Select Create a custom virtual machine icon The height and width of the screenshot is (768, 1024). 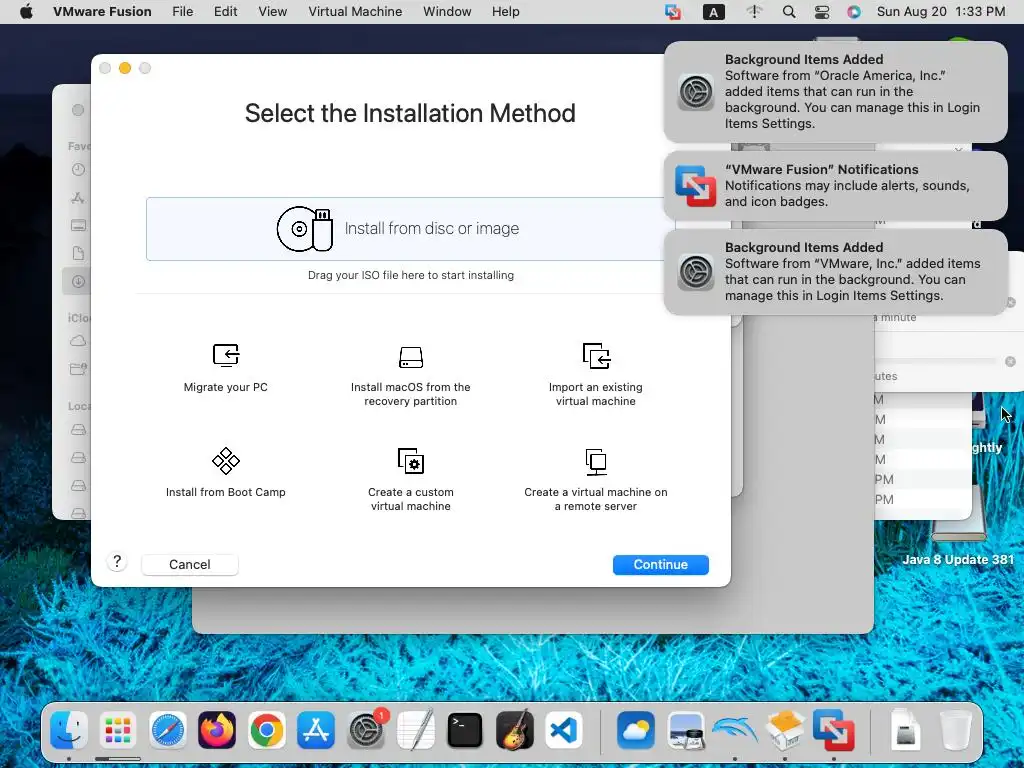pyautogui.click(x=411, y=461)
